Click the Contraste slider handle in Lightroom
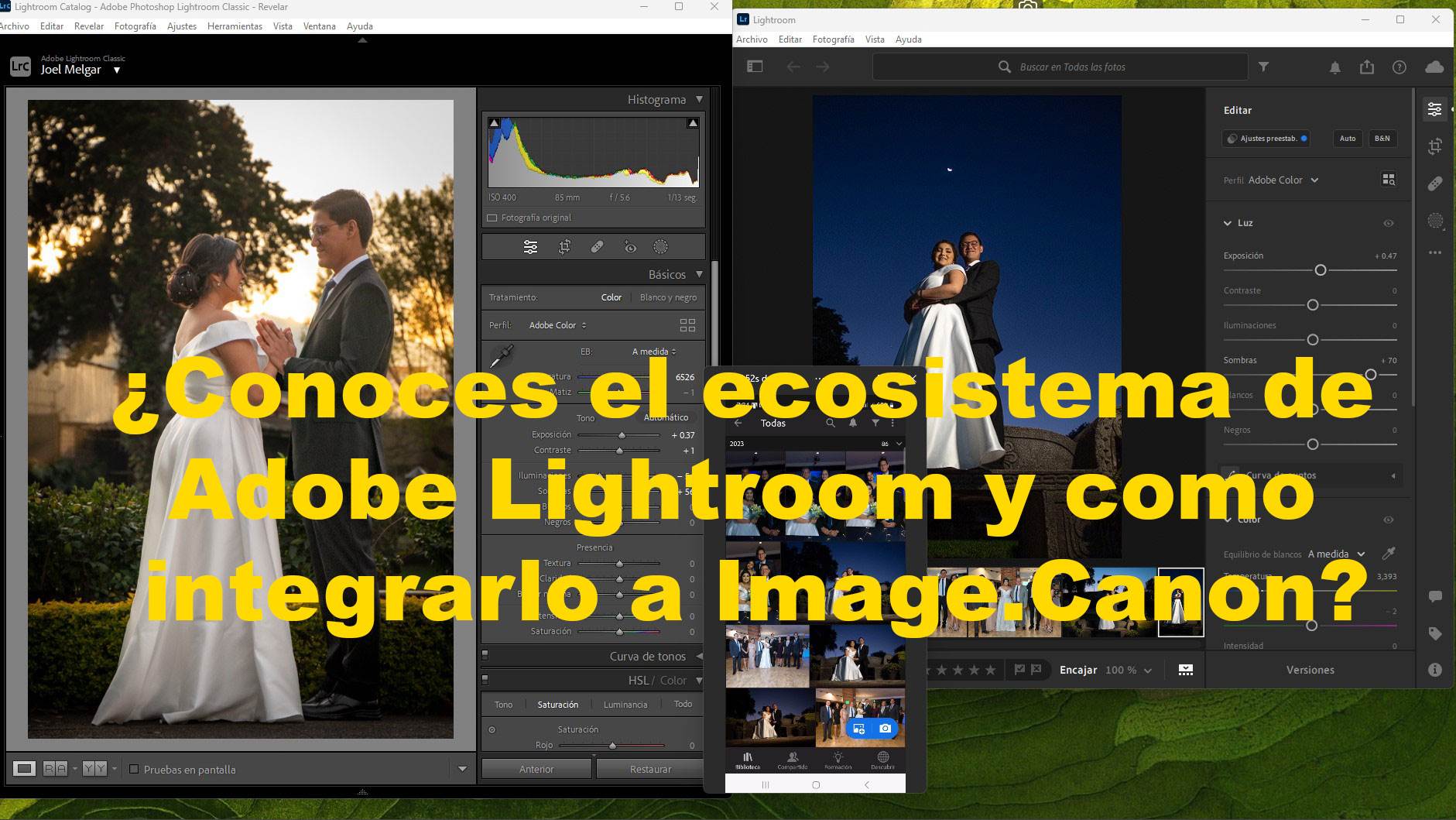The height and width of the screenshot is (820, 1456). pos(1313,305)
